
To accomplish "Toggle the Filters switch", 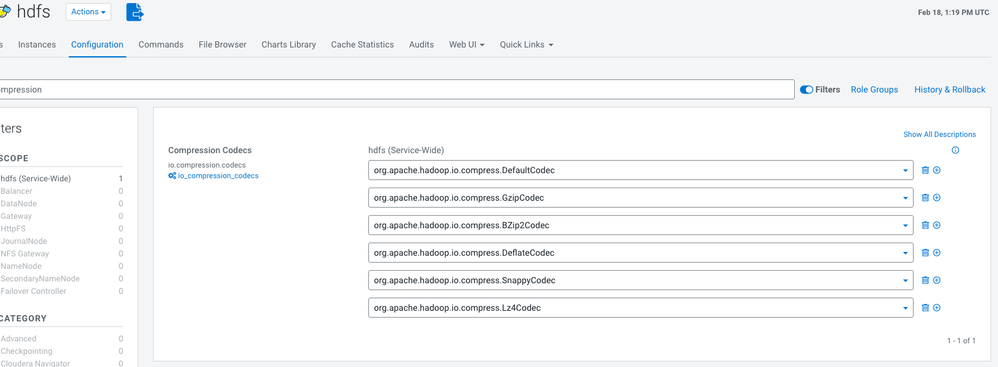I will click(x=806, y=90).
